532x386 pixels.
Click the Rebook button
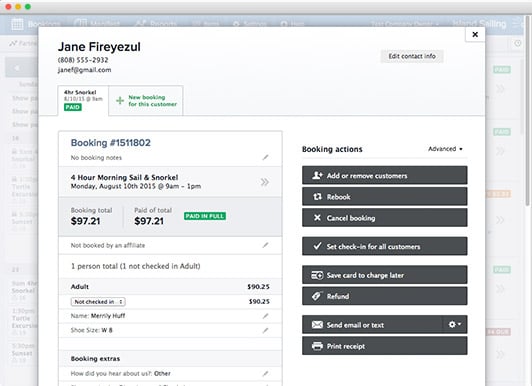coord(384,196)
